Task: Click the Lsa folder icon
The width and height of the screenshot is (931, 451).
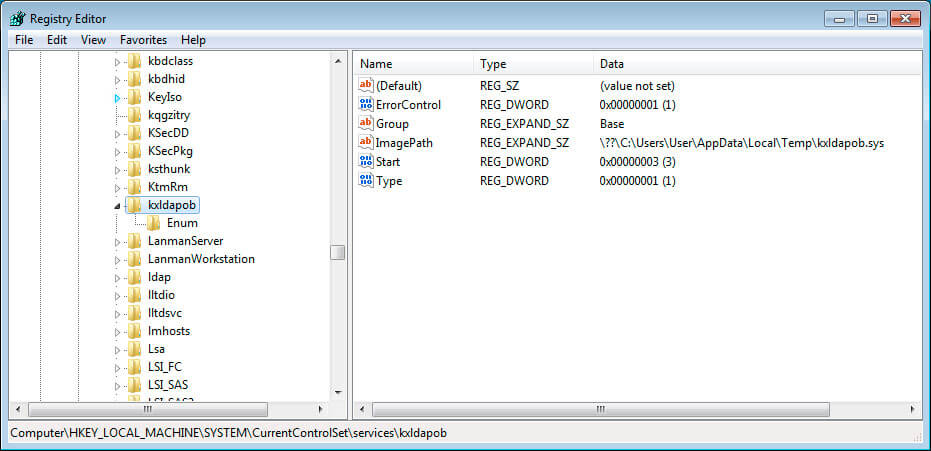Action: point(135,349)
